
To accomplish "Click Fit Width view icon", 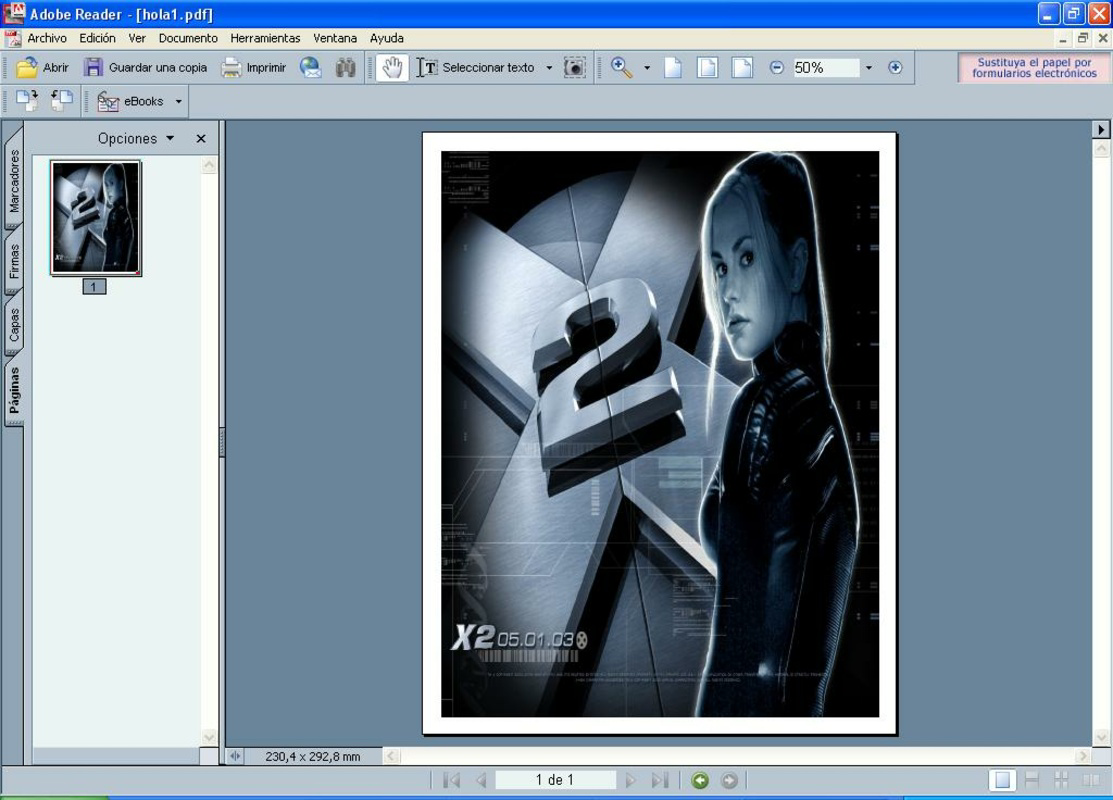I will 742,67.
